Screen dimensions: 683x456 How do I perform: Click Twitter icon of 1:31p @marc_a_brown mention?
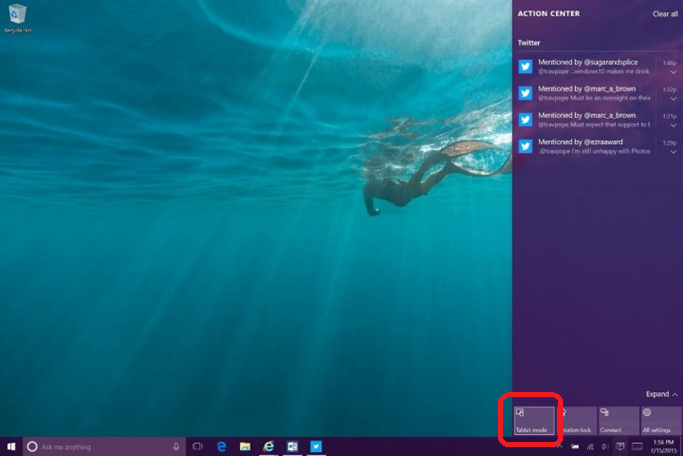525,119
